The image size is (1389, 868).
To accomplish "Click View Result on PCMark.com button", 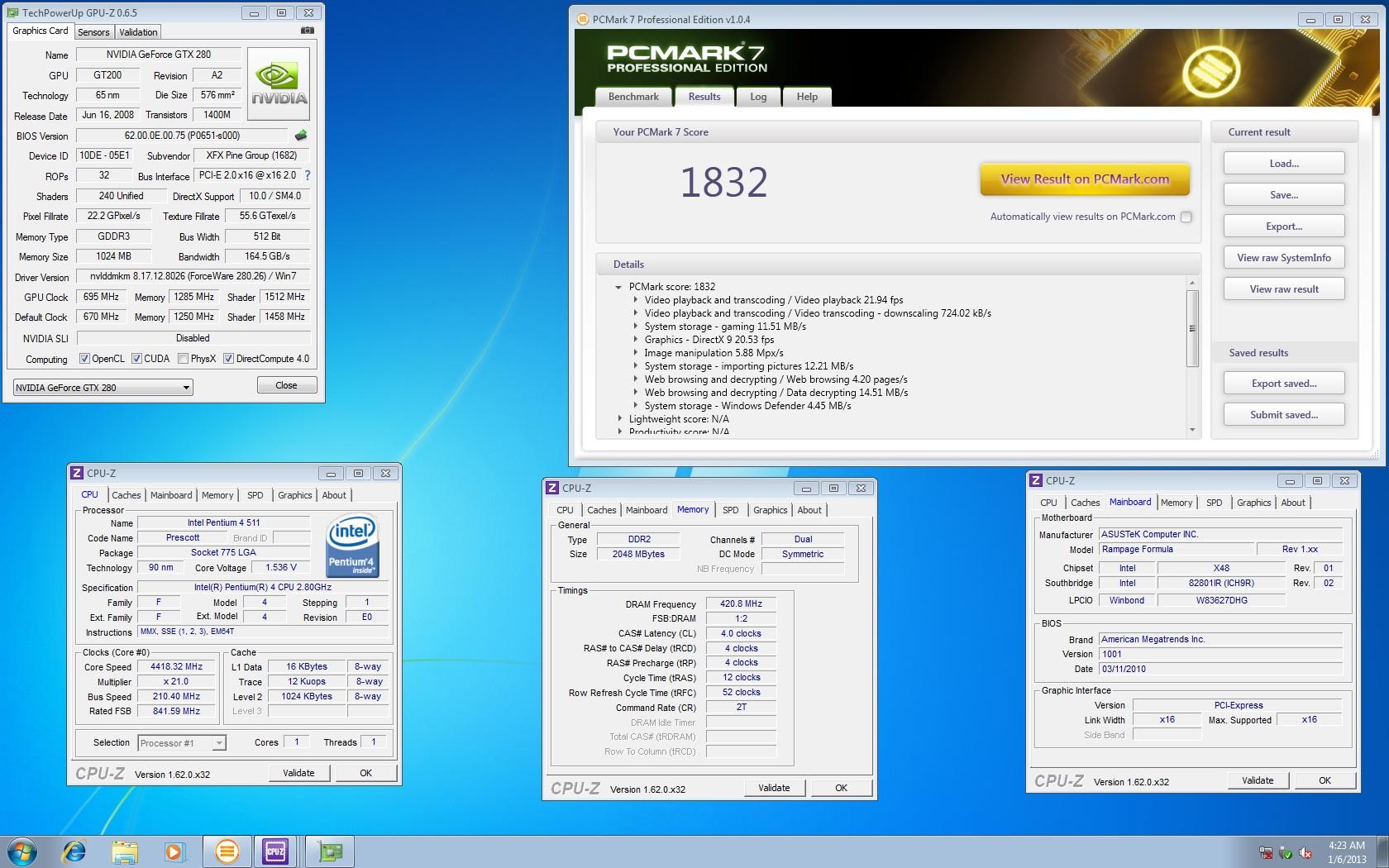I will pyautogui.click(x=1085, y=179).
